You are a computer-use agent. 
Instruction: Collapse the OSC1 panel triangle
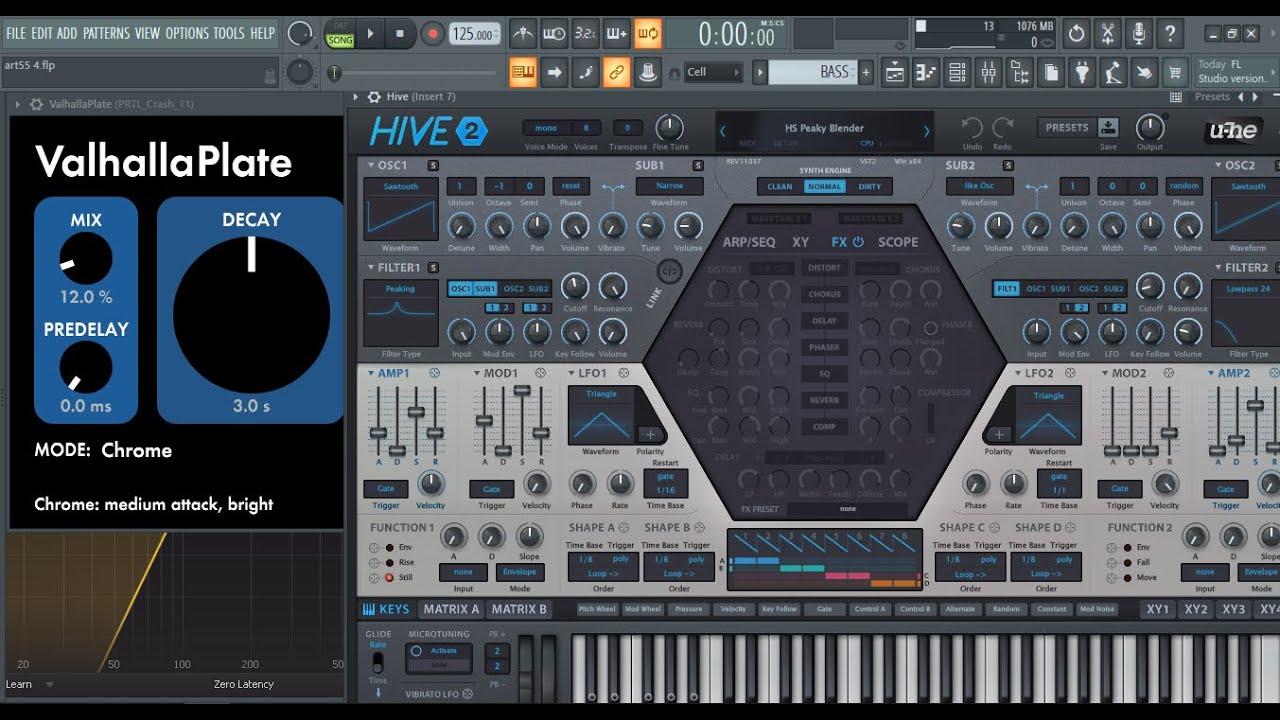[x=370, y=166]
